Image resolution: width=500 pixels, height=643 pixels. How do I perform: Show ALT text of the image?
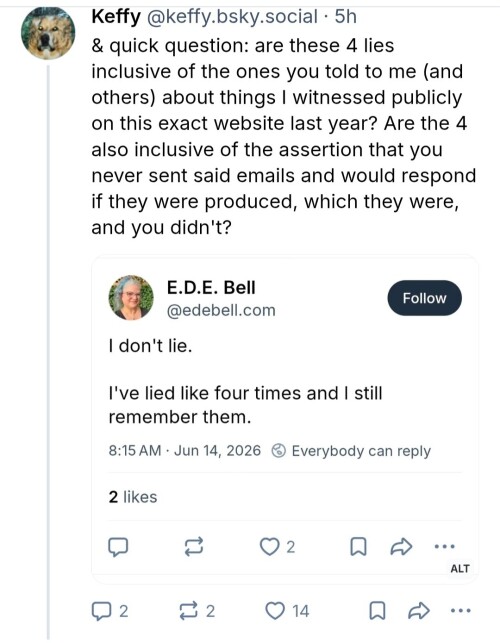(x=460, y=568)
